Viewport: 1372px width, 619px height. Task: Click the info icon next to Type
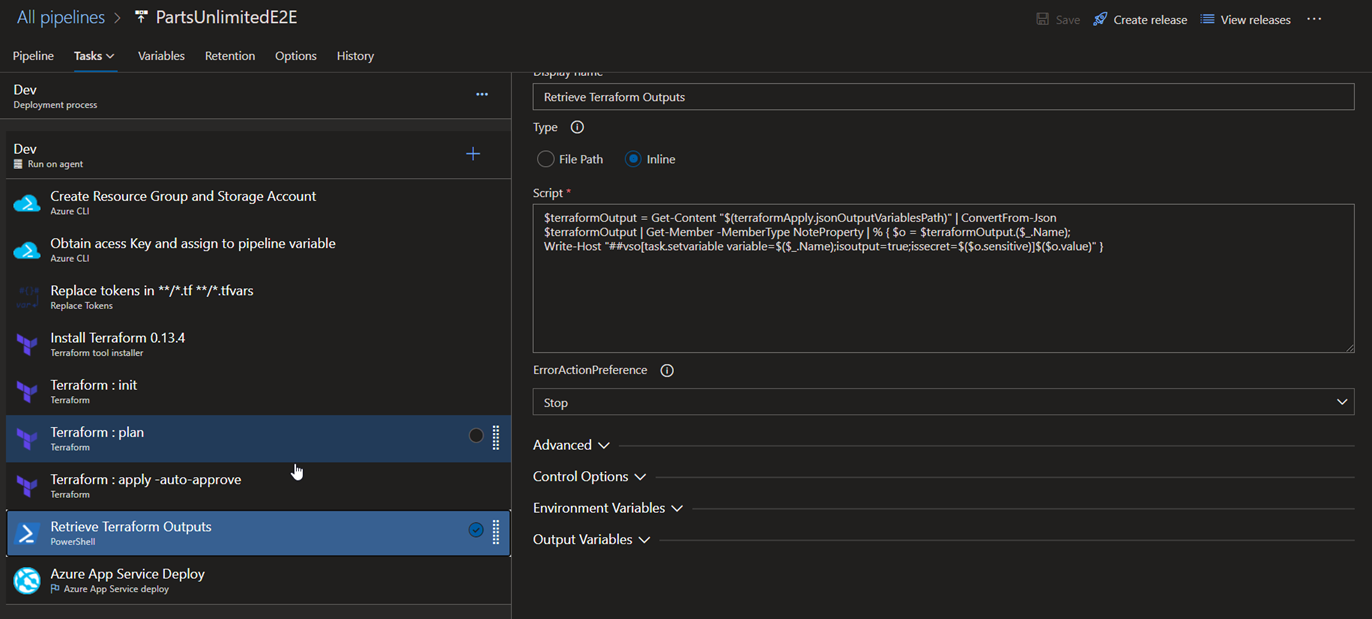point(577,127)
